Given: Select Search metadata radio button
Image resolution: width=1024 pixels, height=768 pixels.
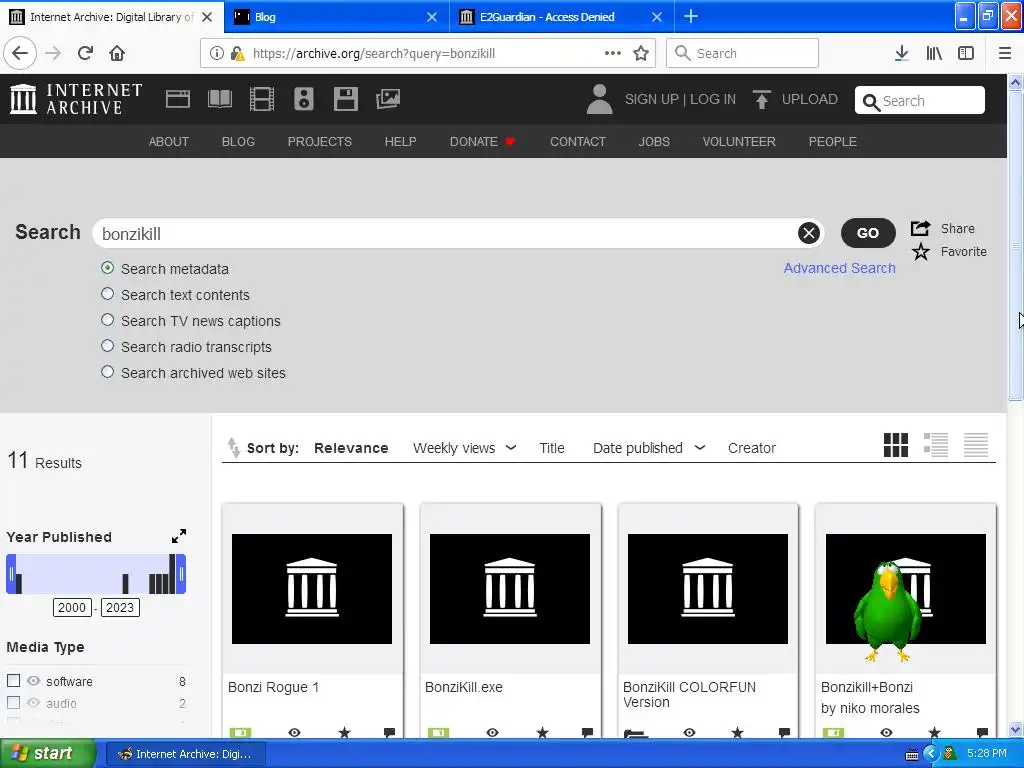Looking at the screenshot, I should (108, 268).
